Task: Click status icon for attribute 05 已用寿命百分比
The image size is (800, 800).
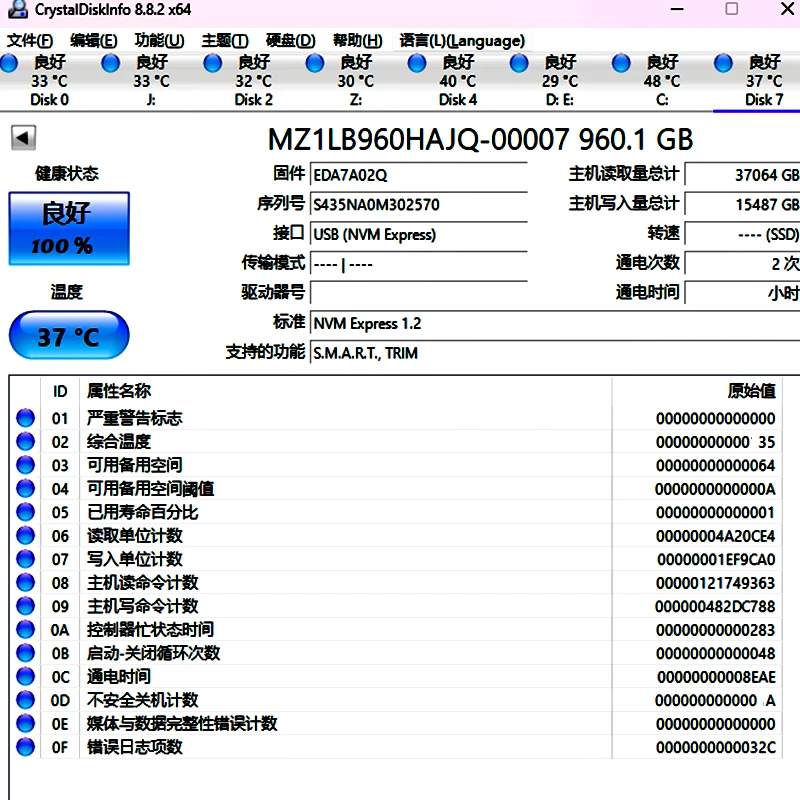Action: click(x=26, y=512)
